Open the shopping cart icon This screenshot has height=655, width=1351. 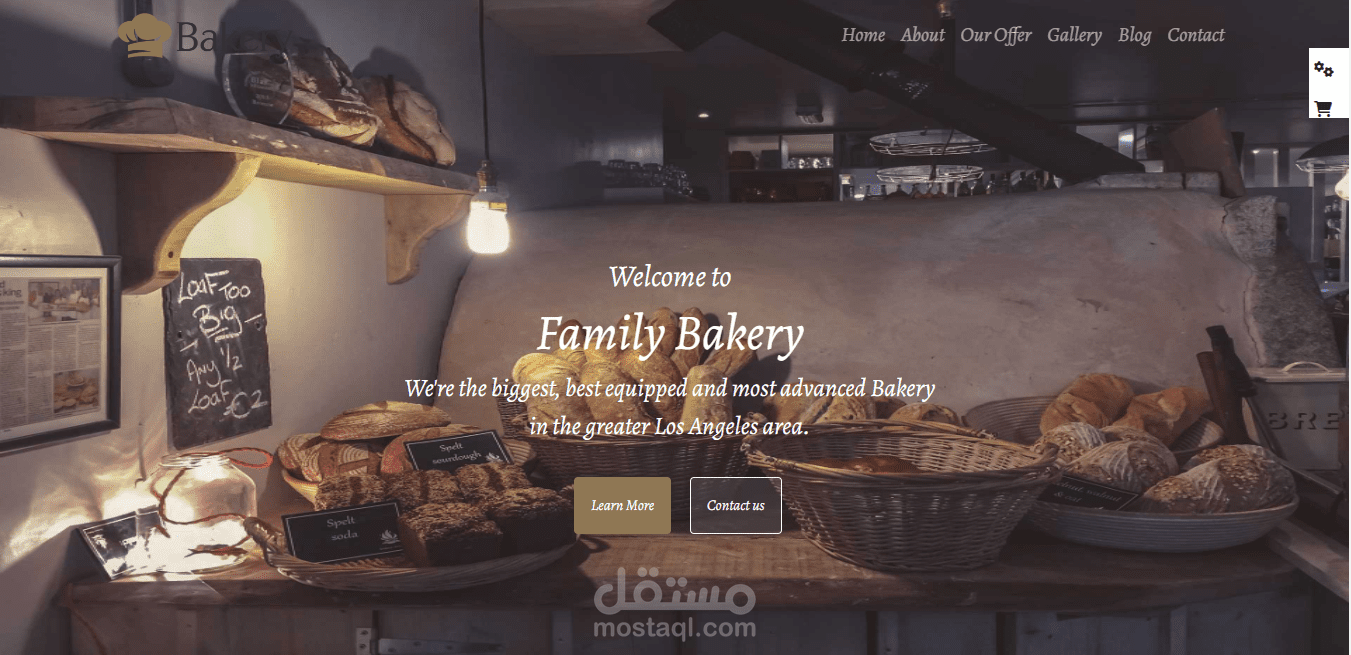[1323, 108]
